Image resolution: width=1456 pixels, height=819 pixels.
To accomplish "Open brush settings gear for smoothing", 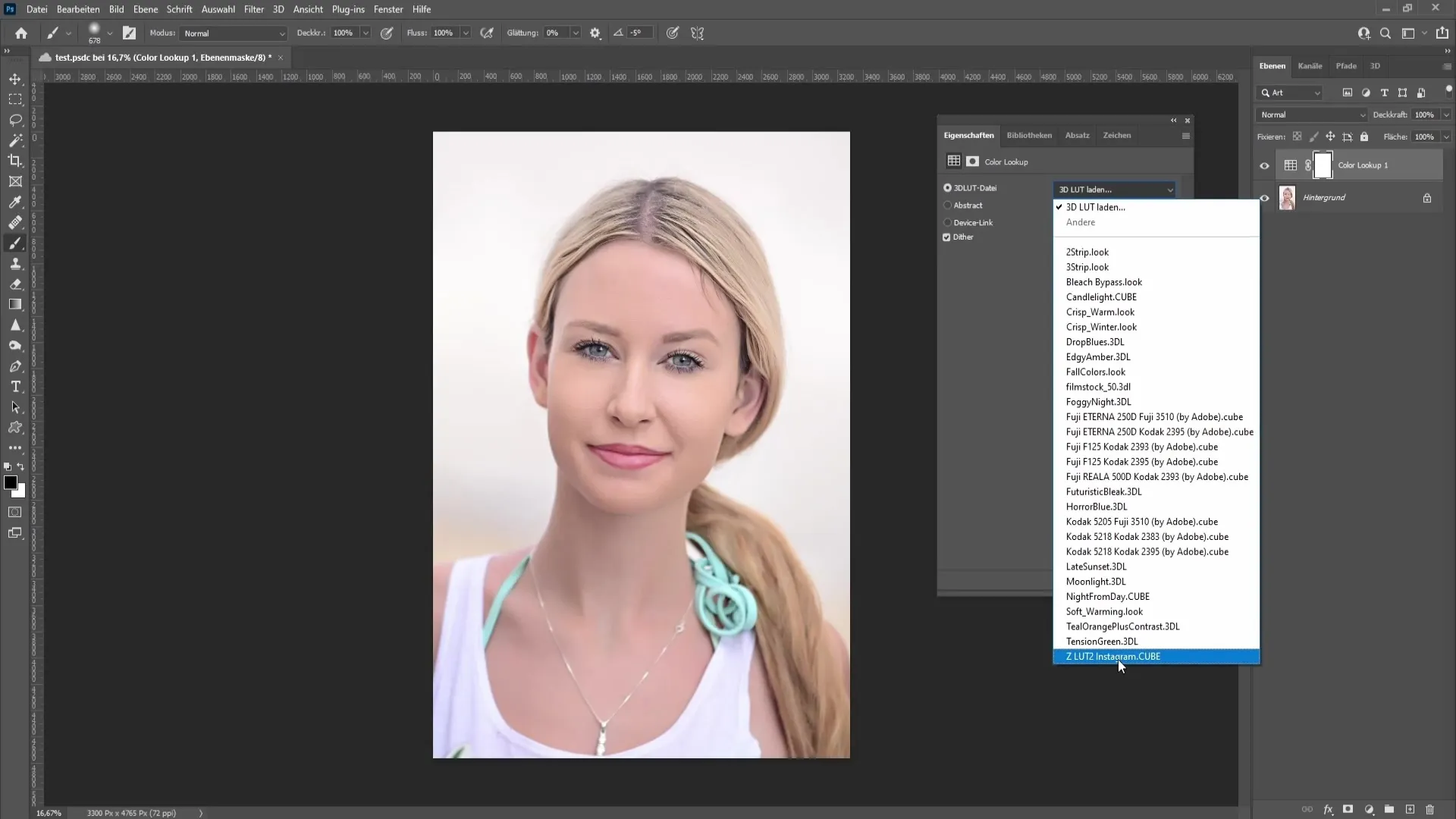I will 595,33.
